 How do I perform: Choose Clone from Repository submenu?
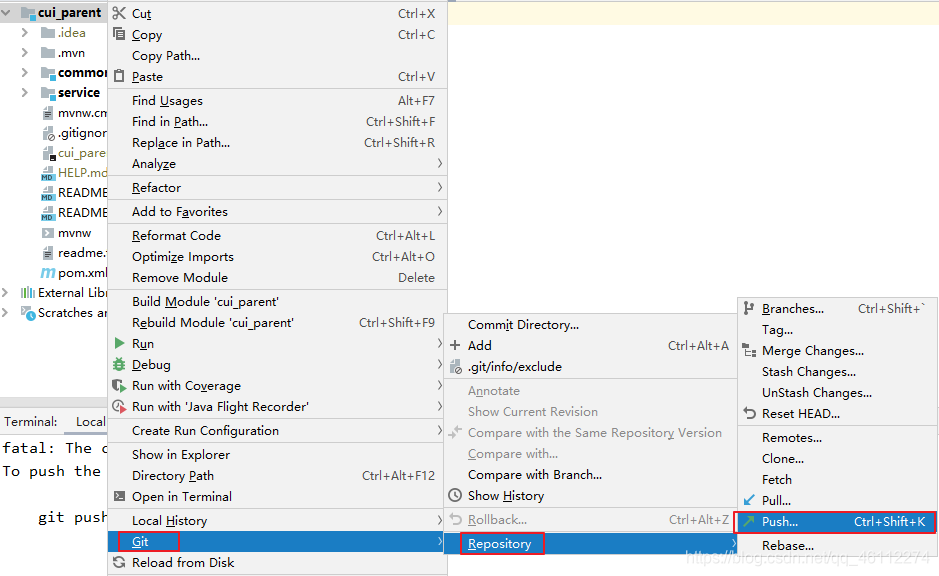tap(837, 458)
